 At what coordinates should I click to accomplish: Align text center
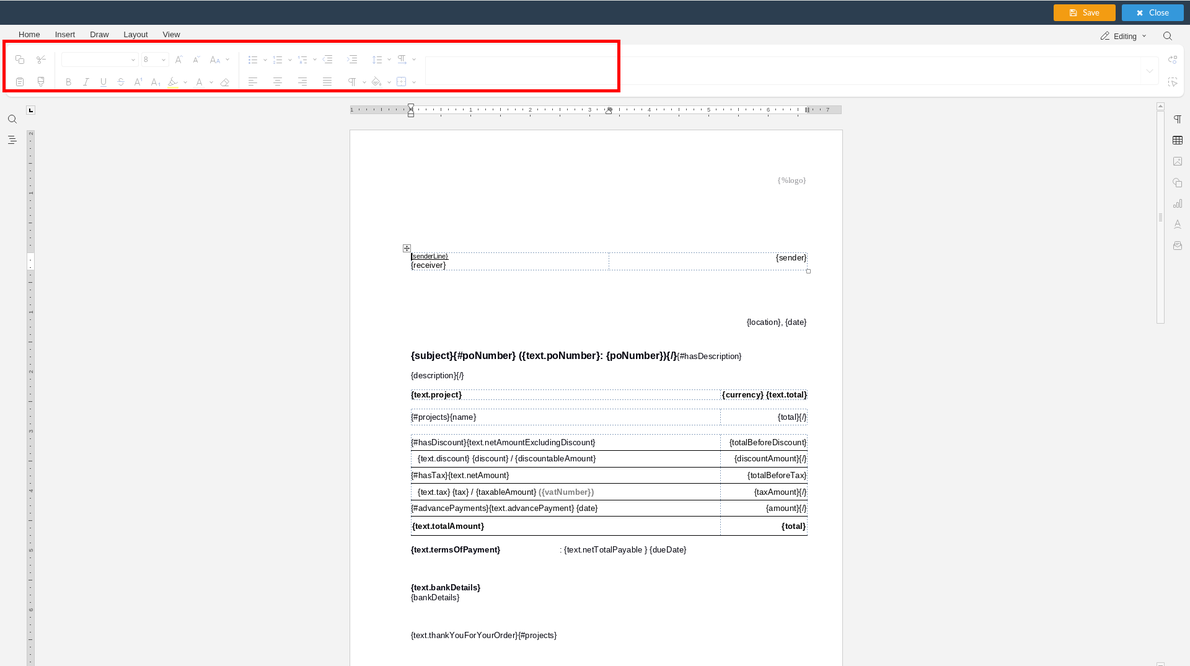(x=278, y=82)
